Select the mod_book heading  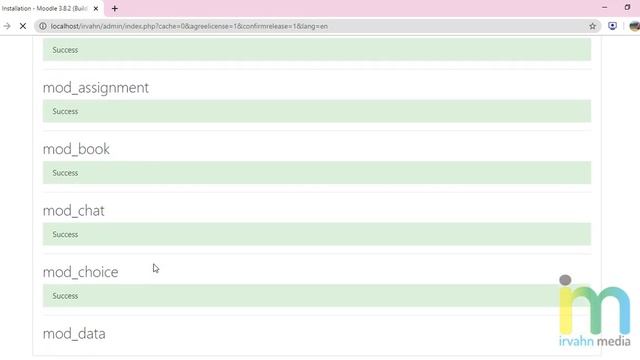pyautogui.click(x=76, y=149)
